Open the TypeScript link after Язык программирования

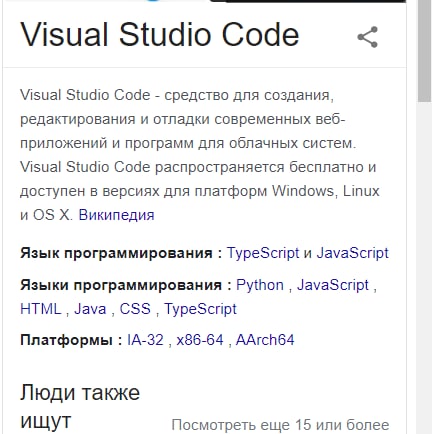pyautogui.click(x=263, y=253)
